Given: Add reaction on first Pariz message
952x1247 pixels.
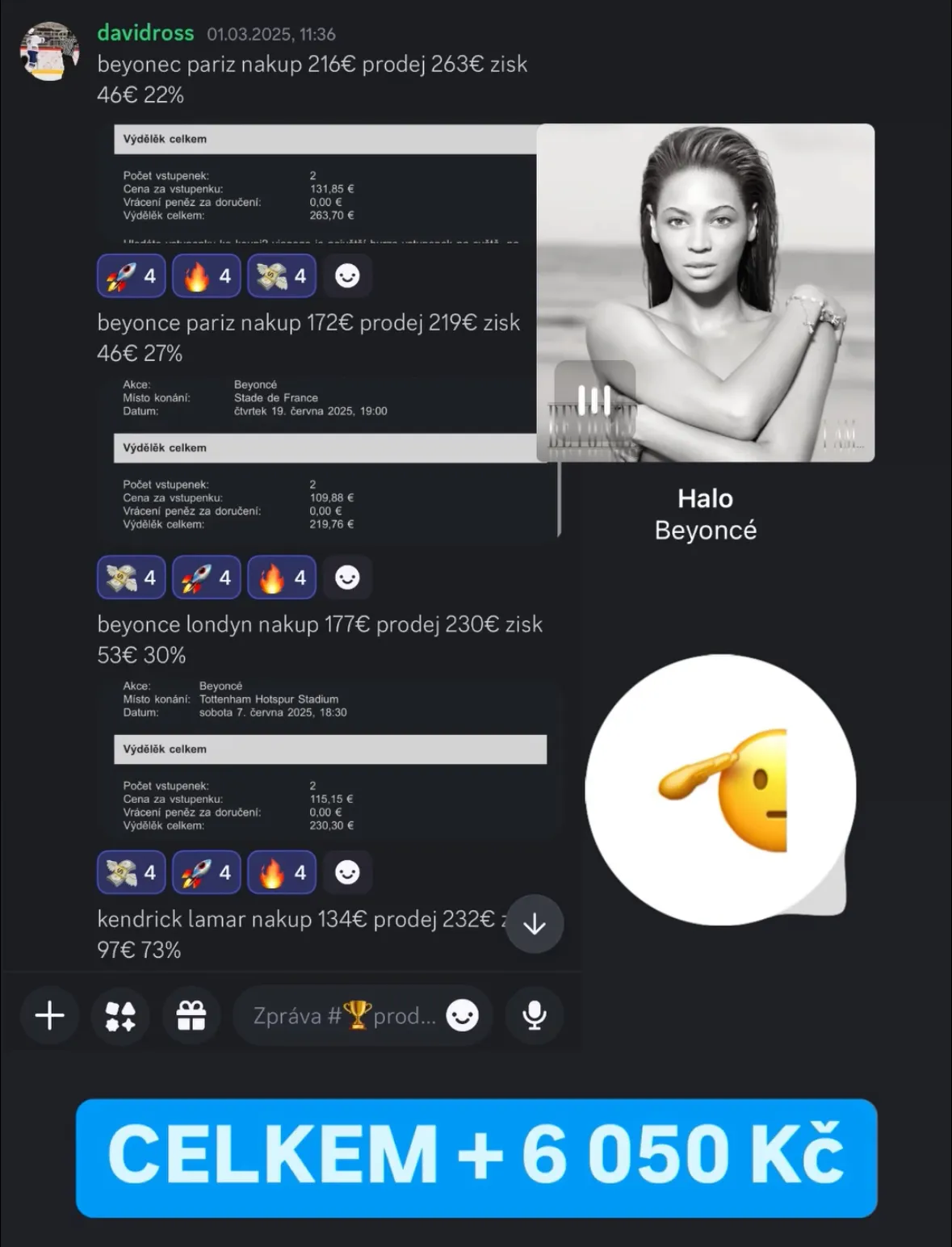Looking at the screenshot, I should coord(347,275).
